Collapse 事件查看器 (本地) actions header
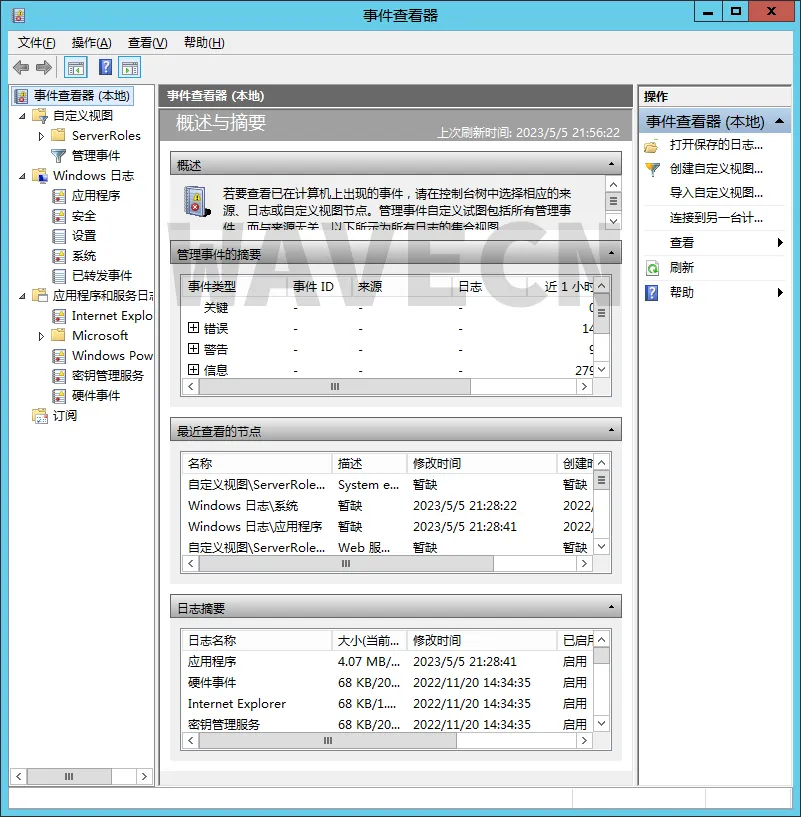Screen dimensions: 801x817 [780, 121]
